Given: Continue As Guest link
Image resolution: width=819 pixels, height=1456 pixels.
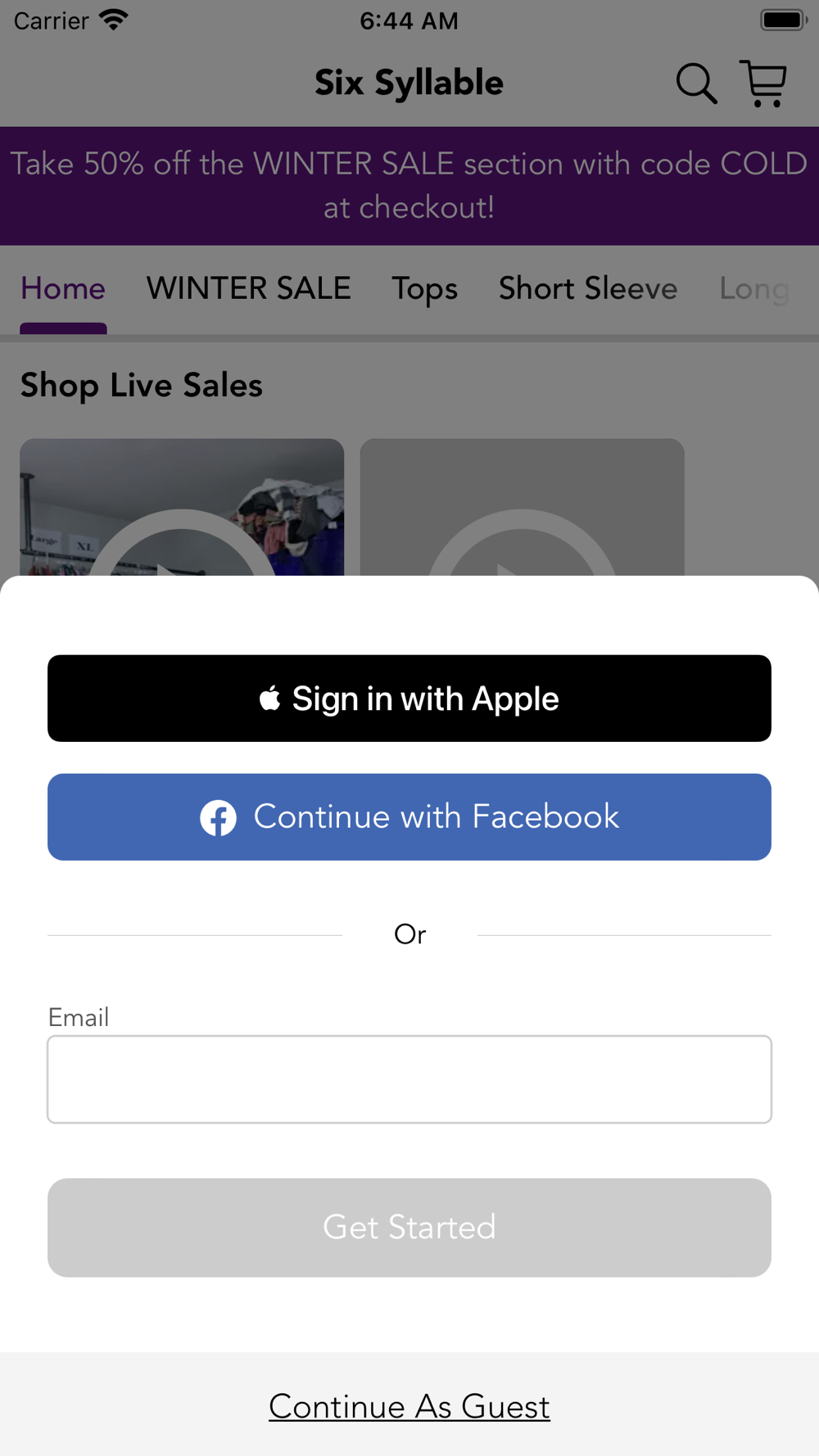Looking at the screenshot, I should (409, 1407).
